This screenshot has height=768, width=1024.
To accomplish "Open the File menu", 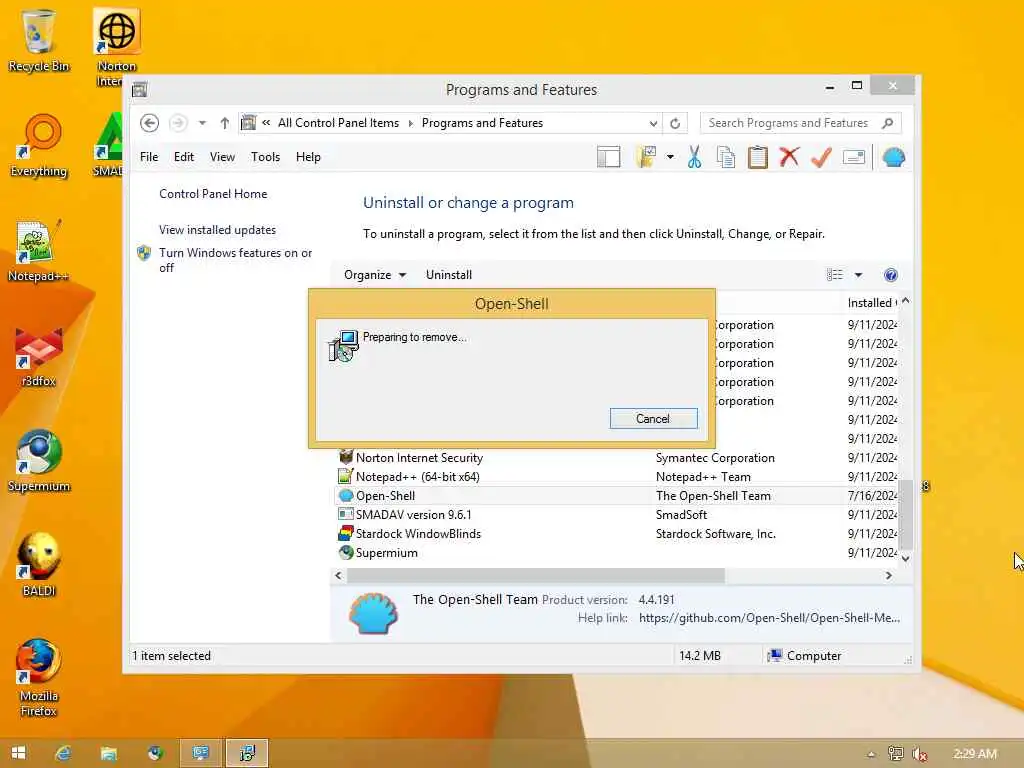I will pyautogui.click(x=149, y=157).
